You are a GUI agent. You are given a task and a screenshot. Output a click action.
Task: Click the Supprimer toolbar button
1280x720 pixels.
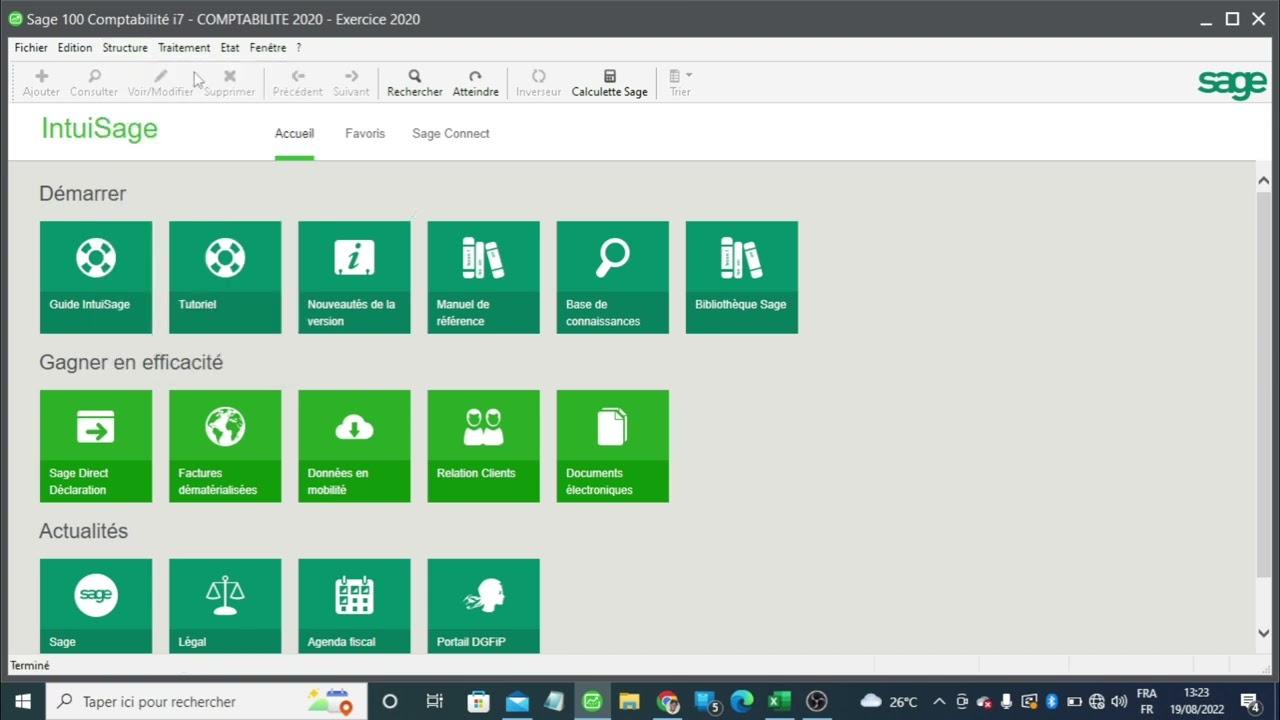click(230, 83)
